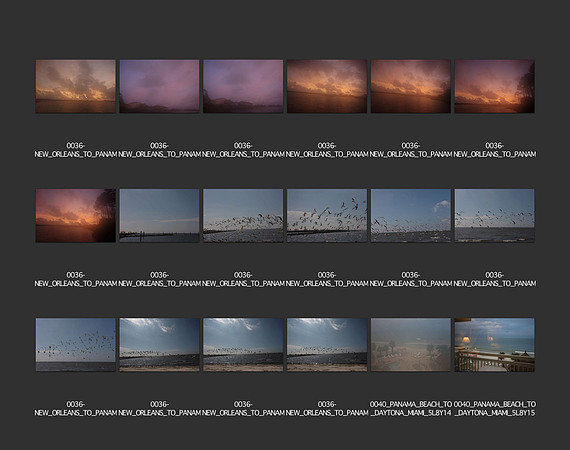Image resolution: width=570 pixels, height=450 pixels.
Task: Select the sunset thumbnail with gray storm clouds
Action: point(76,86)
